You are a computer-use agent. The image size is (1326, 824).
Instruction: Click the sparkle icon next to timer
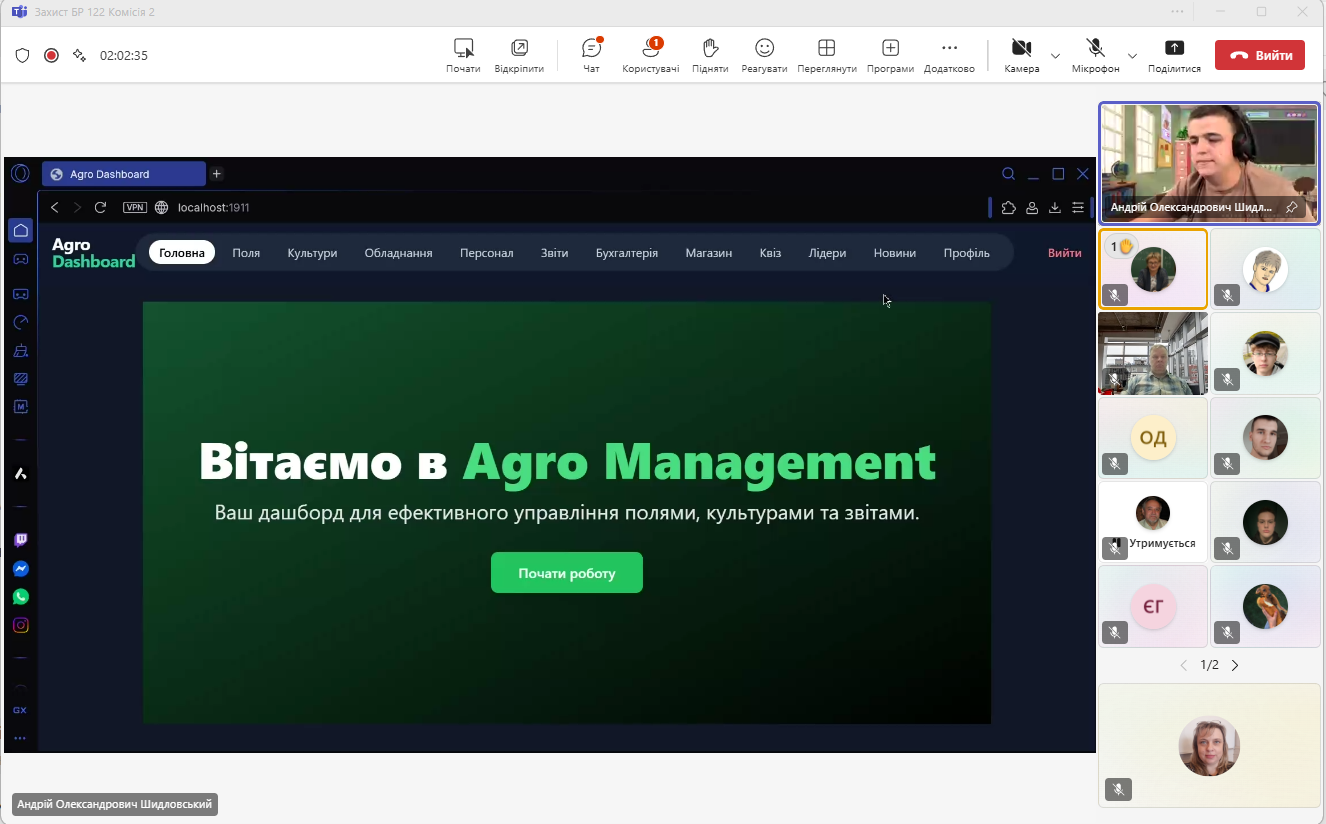point(79,56)
